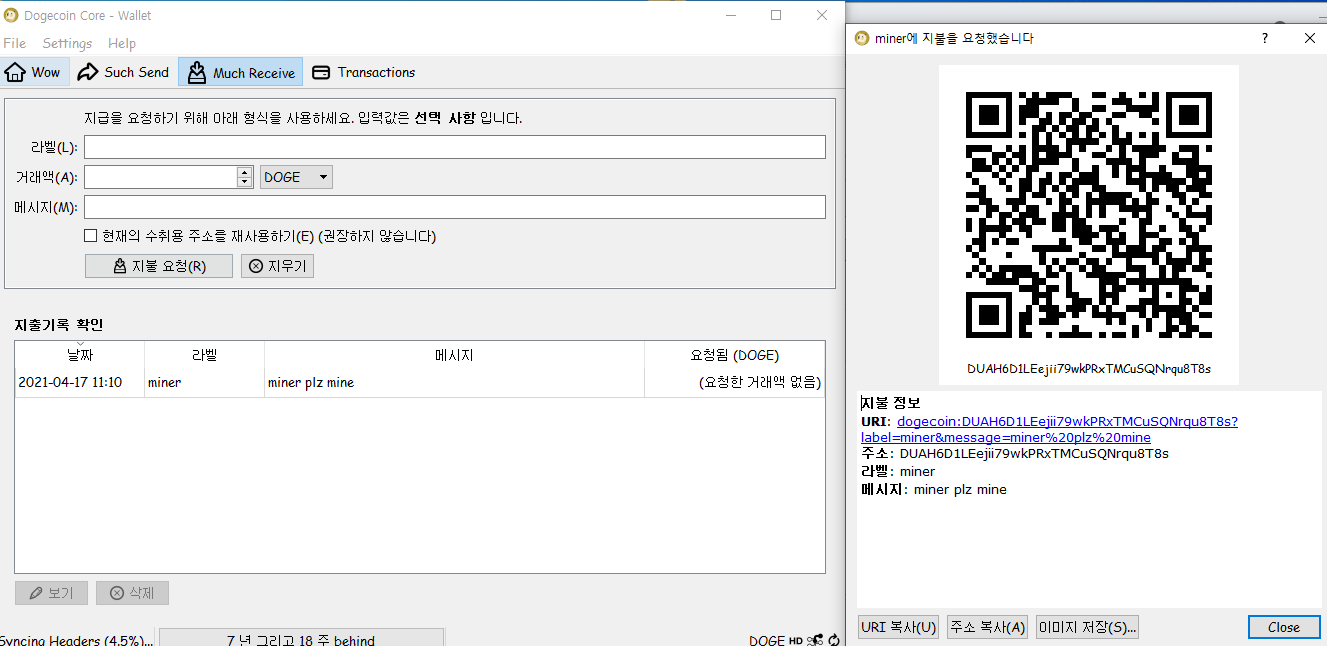Click the 라벨(L) label input field
Image resolution: width=1327 pixels, height=646 pixels.
pyautogui.click(x=455, y=147)
